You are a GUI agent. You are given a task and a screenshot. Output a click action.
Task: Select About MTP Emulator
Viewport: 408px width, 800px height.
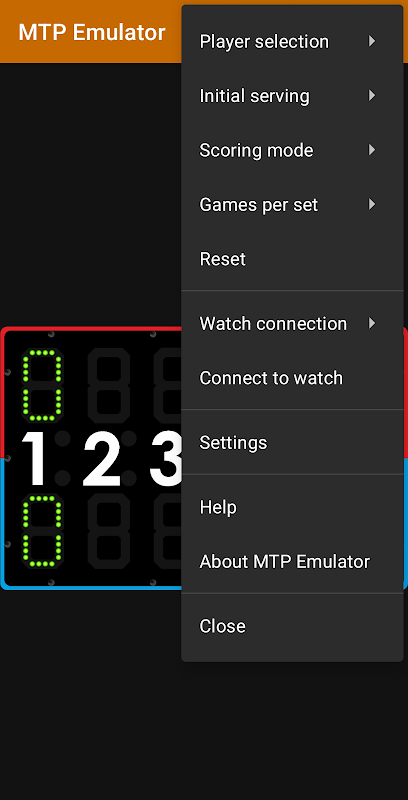292,562
